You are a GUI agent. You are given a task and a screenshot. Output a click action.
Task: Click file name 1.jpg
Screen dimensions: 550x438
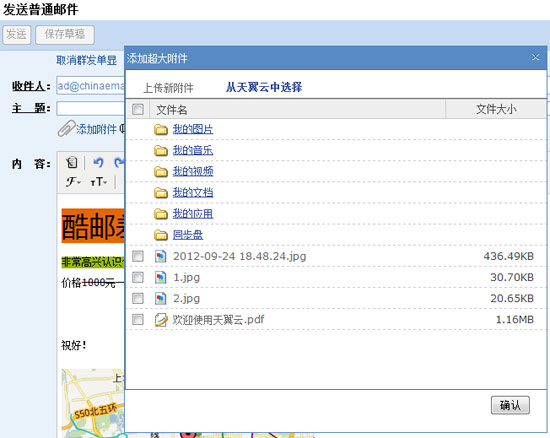coord(186,278)
